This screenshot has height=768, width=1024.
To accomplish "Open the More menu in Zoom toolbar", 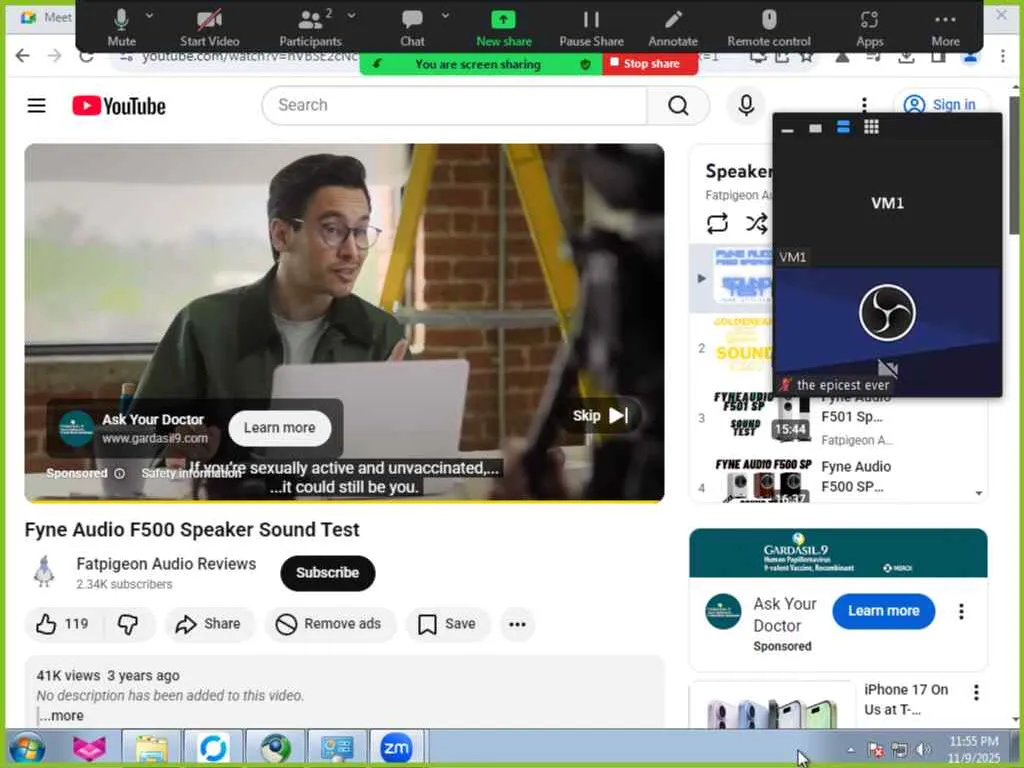I will click(945, 28).
